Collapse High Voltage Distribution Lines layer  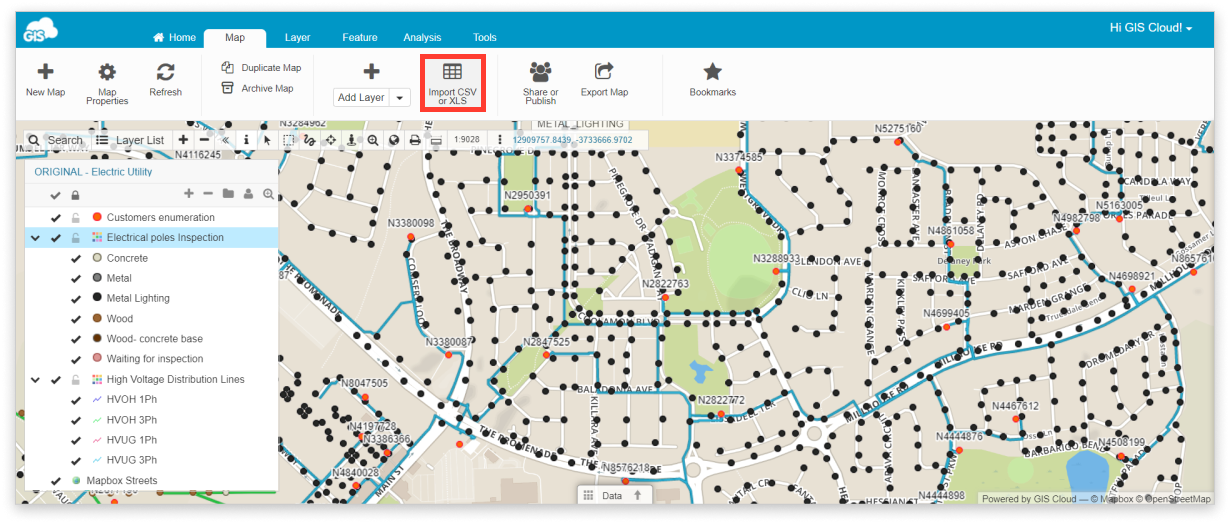(36, 379)
